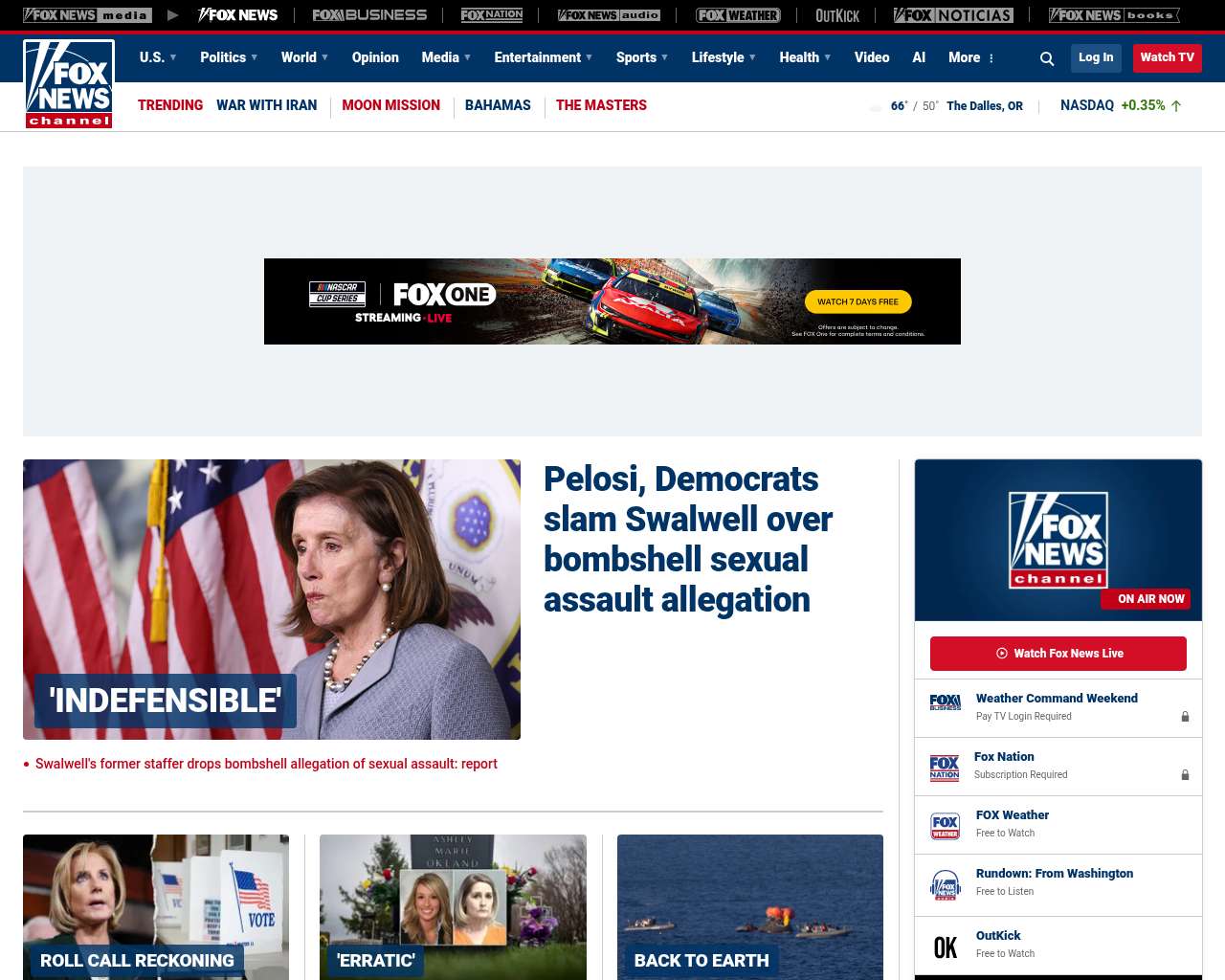Image resolution: width=1225 pixels, height=980 pixels.
Task: Click the Watch TV button
Action: (x=1167, y=57)
